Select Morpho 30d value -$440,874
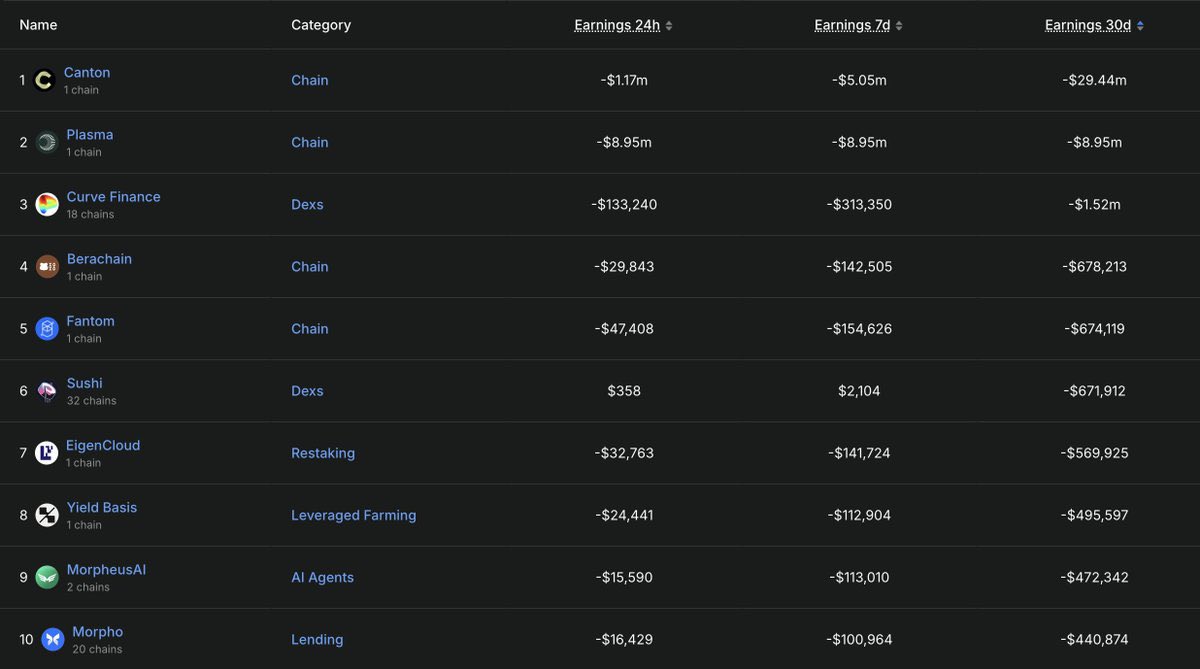The image size is (1200, 669). click(x=1094, y=639)
